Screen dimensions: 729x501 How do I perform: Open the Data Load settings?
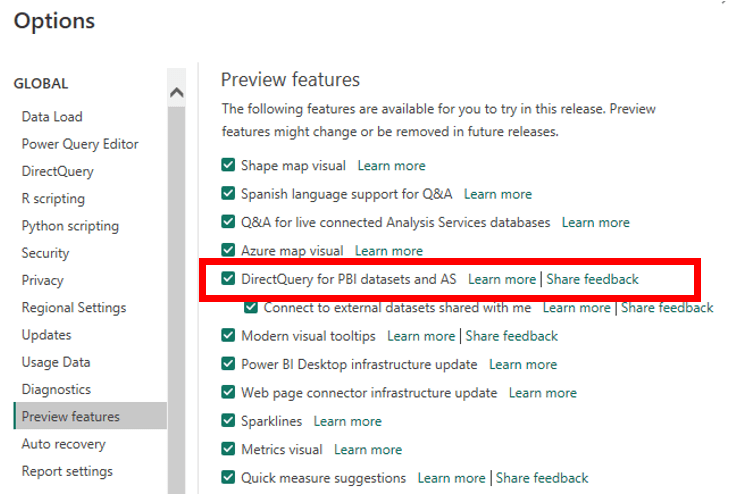click(x=52, y=117)
